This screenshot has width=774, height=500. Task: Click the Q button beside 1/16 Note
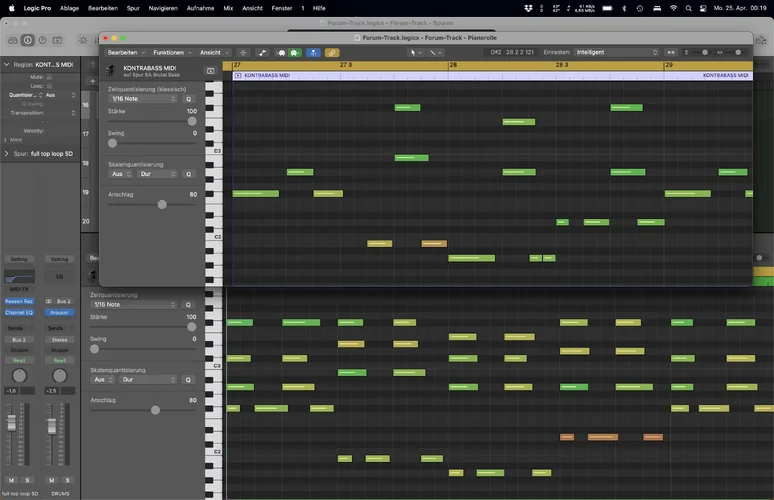[x=188, y=99]
